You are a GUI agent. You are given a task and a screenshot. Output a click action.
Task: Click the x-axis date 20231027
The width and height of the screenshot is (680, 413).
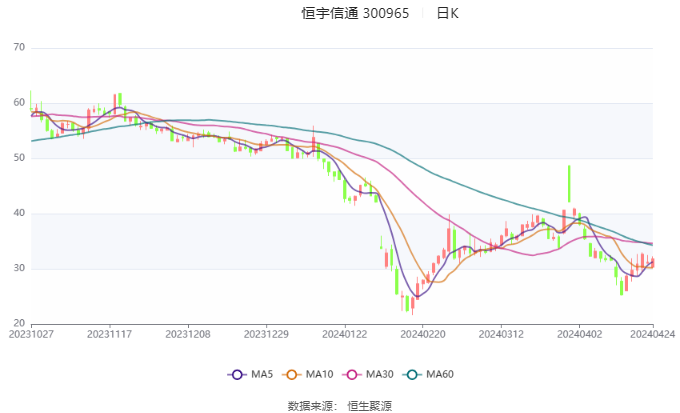point(31,334)
